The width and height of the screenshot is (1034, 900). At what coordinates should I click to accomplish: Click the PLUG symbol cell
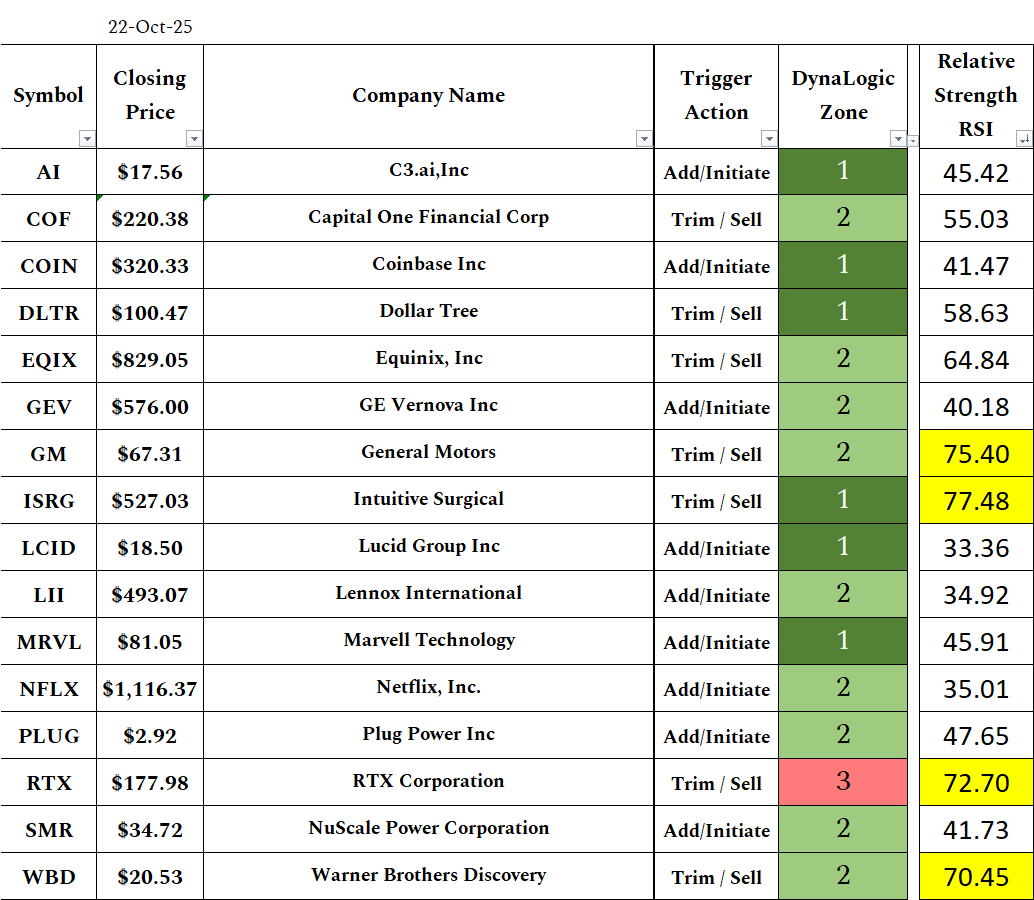pos(49,736)
